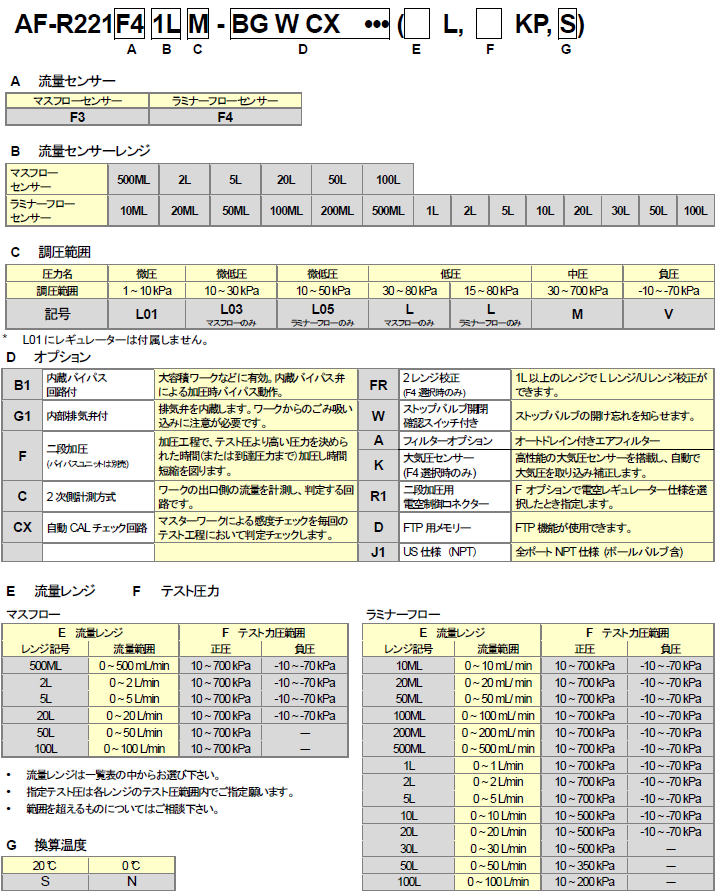Click the 'G1' option code cell
Viewport: 720px width, 896px height.
[22, 415]
